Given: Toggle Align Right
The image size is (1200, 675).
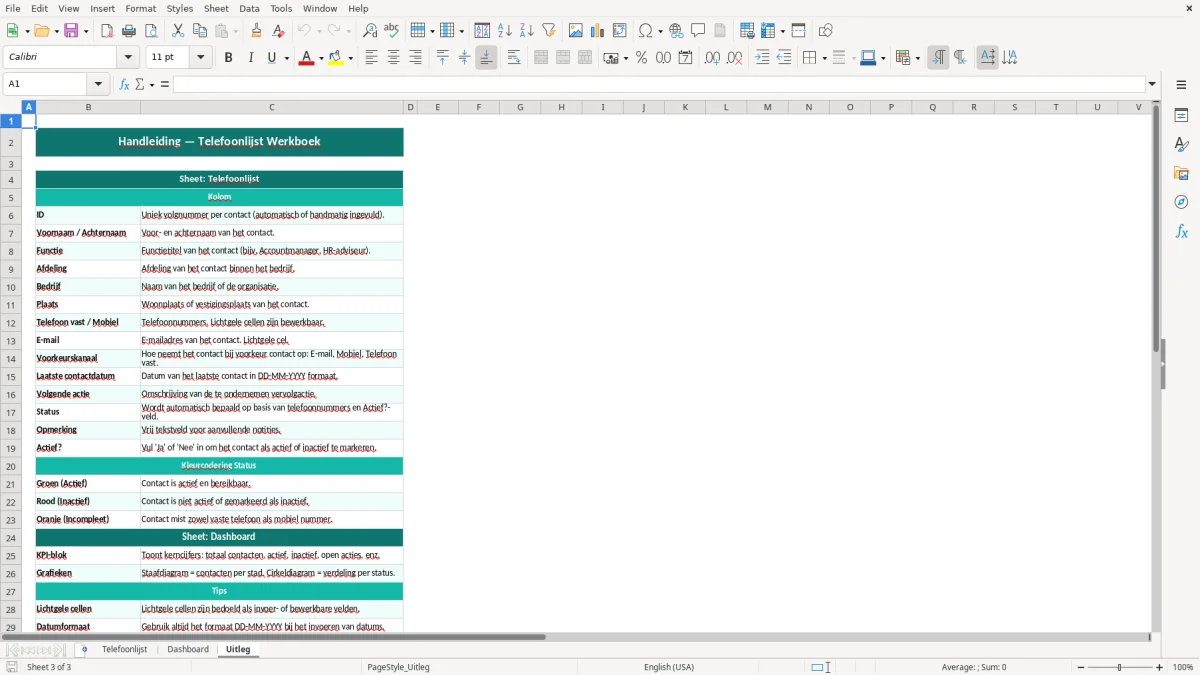Looking at the screenshot, I should 415,58.
